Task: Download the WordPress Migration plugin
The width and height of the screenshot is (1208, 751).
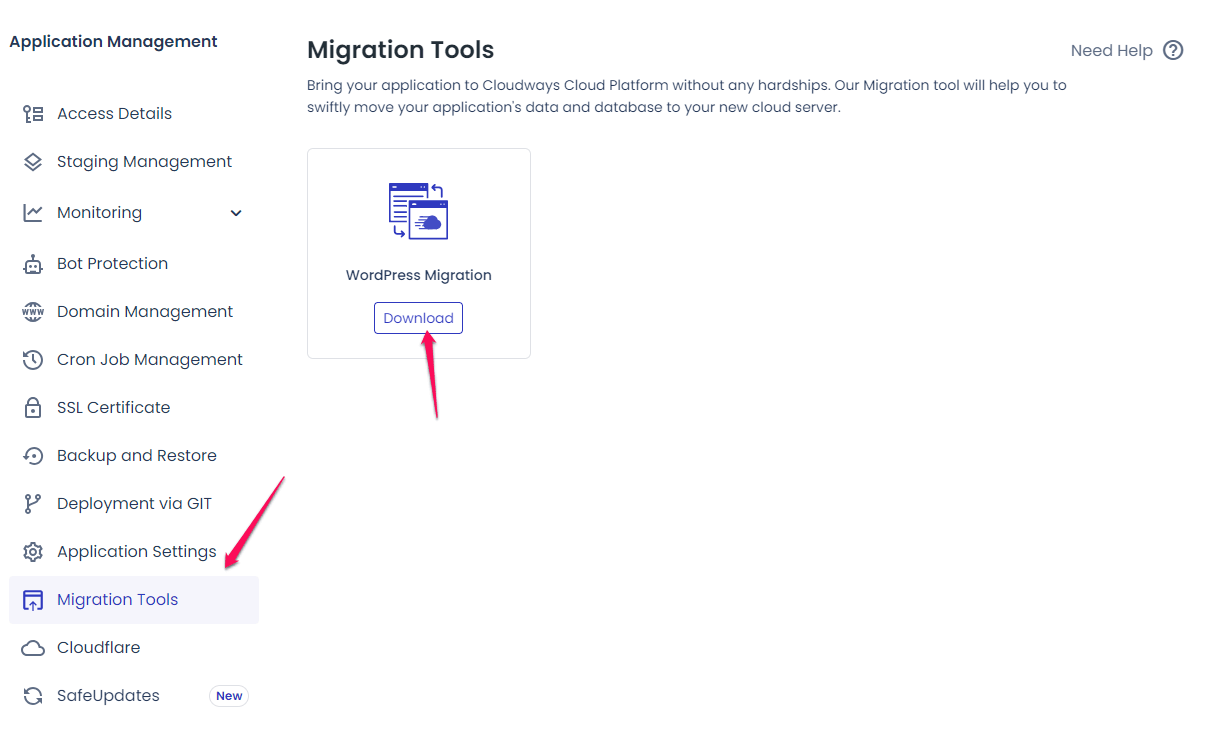Action: [418, 318]
